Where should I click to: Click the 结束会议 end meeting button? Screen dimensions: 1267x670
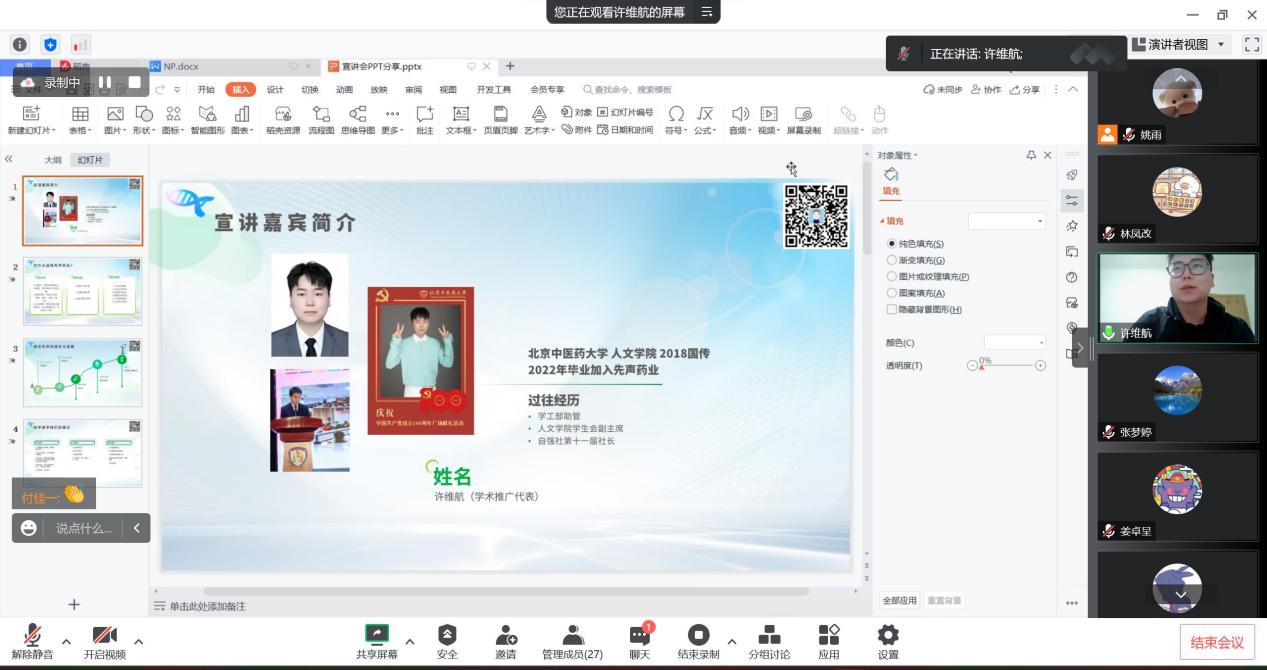(x=1217, y=642)
